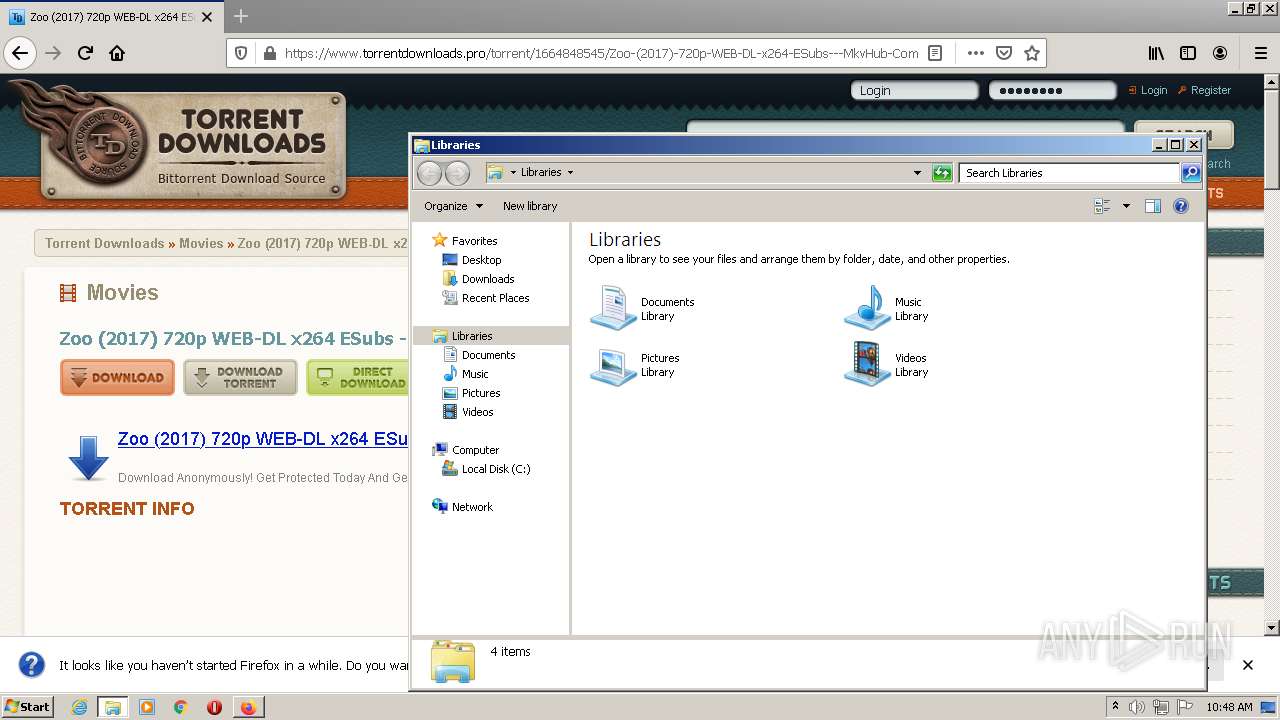Select Recent Places in navigation pane

(495, 298)
